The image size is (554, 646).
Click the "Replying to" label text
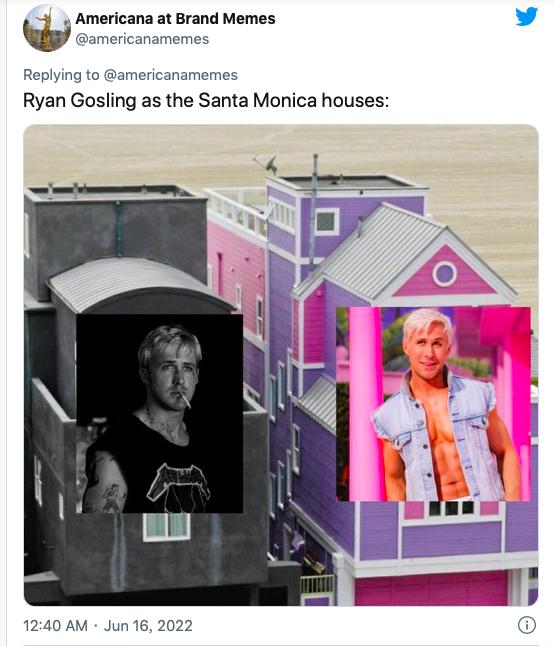tap(61, 75)
